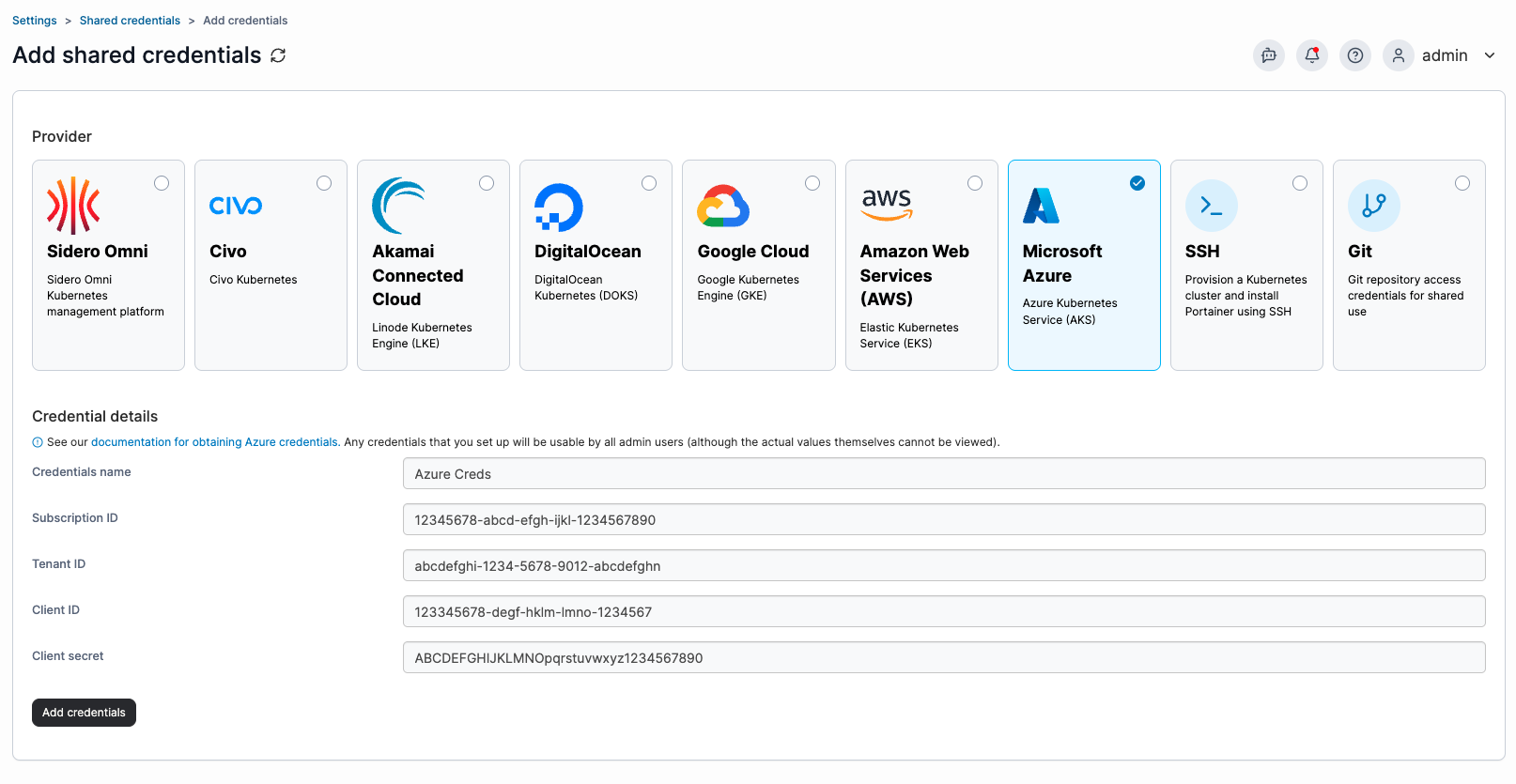Focus the Client secret input field
Screen dimensions: 1516x784
944,657
